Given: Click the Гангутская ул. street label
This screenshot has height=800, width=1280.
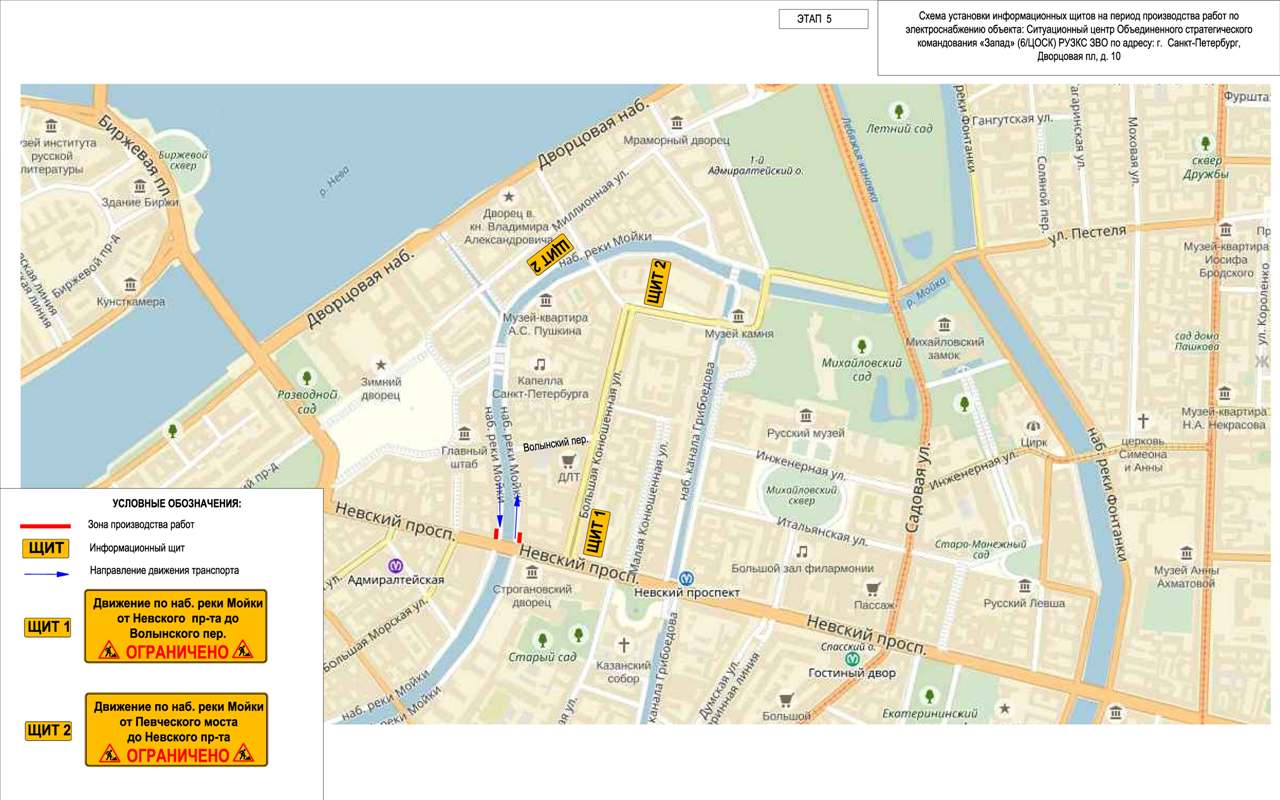Looking at the screenshot, I should (1013, 119).
